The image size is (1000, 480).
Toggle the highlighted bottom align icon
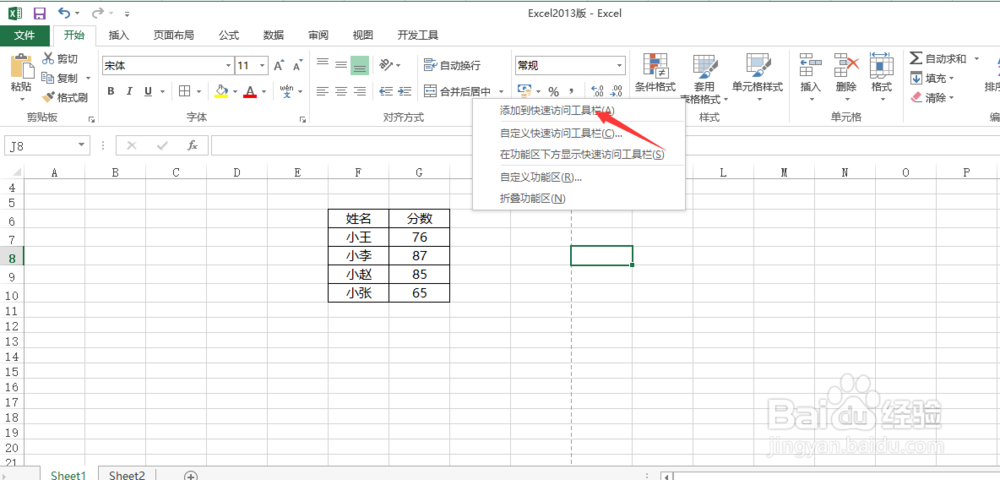click(x=360, y=65)
